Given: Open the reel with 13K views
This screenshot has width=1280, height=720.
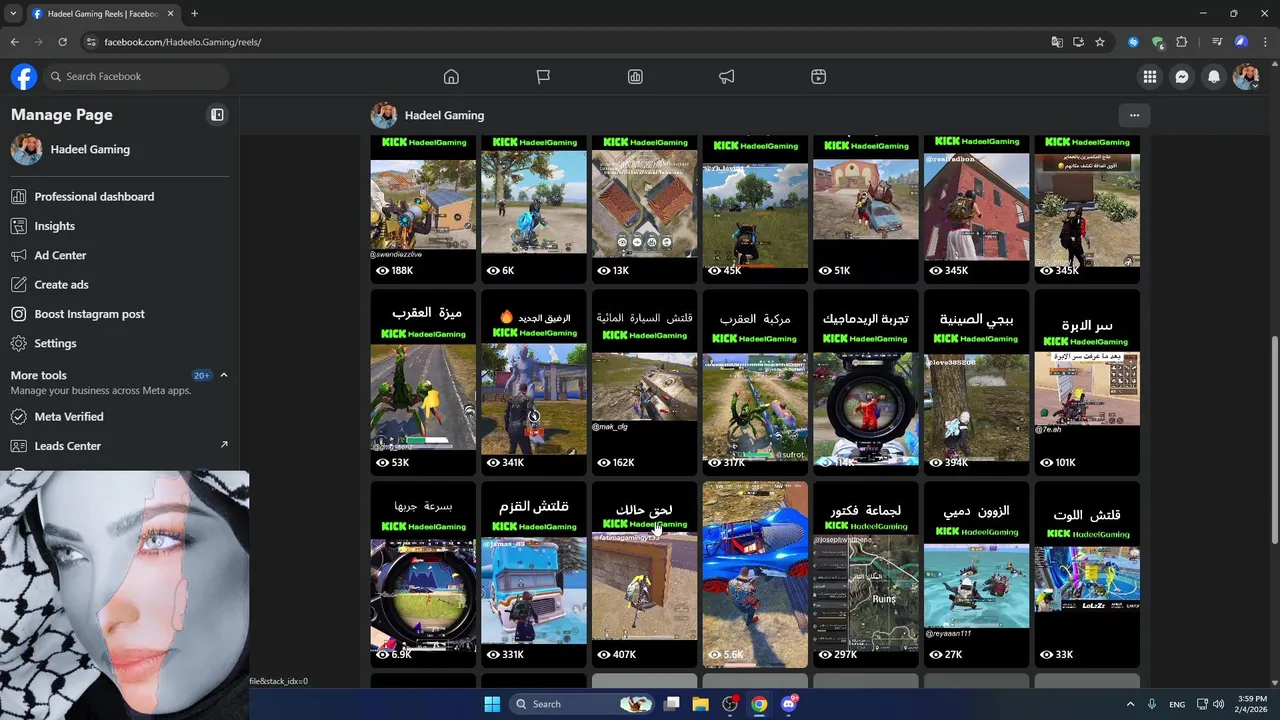Looking at the screenshot, I should pyautogui.click(x=645, y=208).
